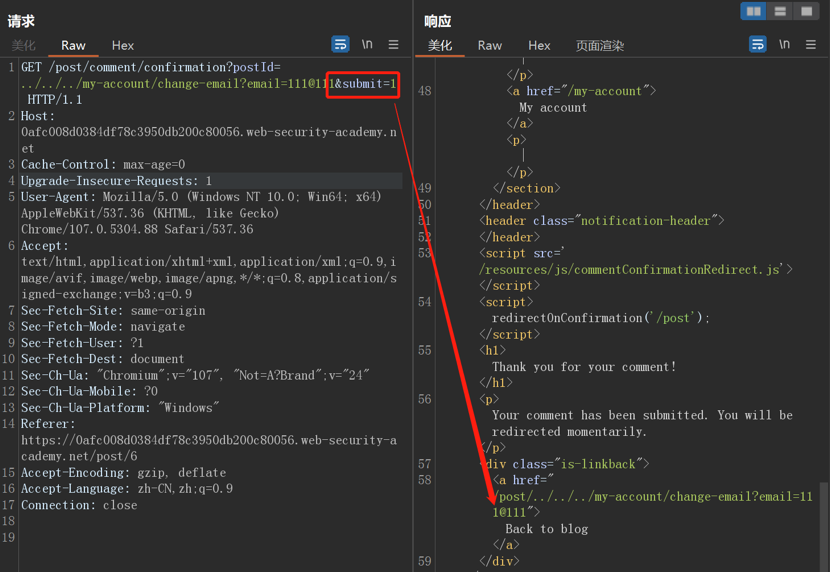Click the Sec-Ch-Ua-Mobile: ?0 header
Image resolution: width=830 pixels, height=572 pixels.
(x=89, y=391)
